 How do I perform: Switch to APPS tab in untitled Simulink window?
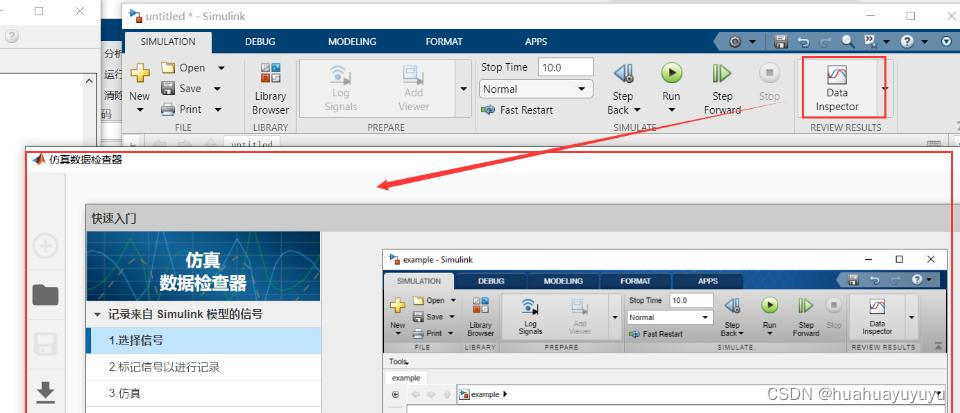(536, 42)
